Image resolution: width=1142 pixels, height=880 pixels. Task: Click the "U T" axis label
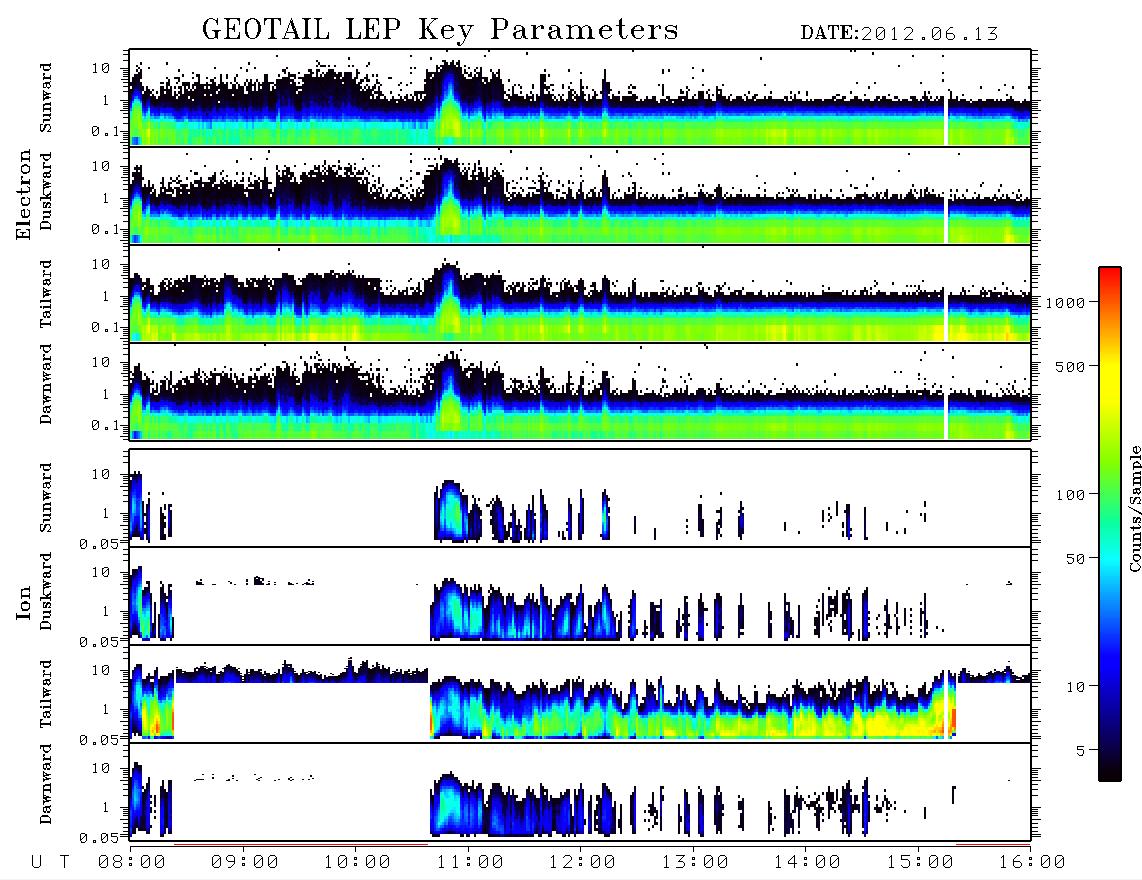[50, 863]
